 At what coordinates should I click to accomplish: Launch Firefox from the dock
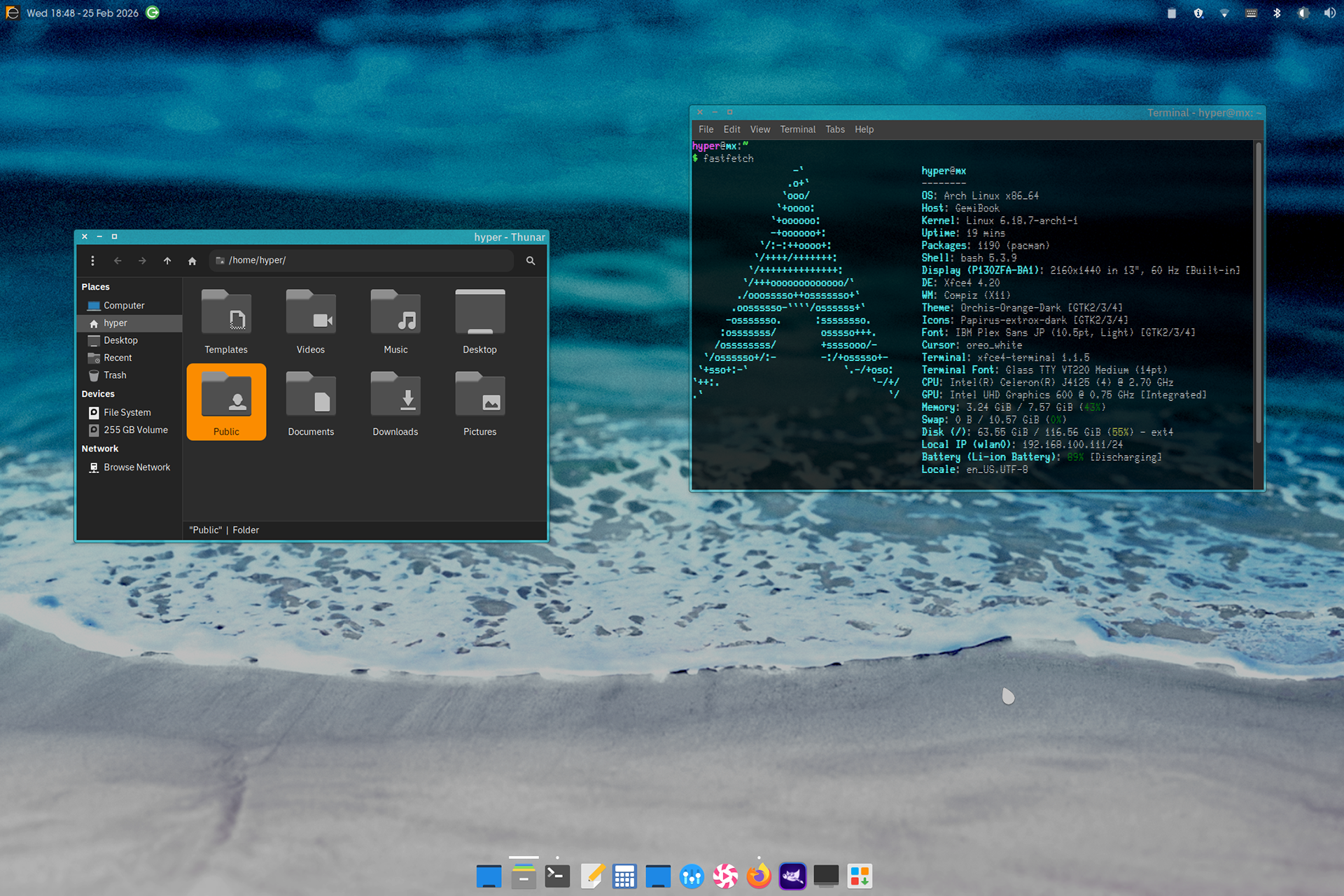point(759,876)
